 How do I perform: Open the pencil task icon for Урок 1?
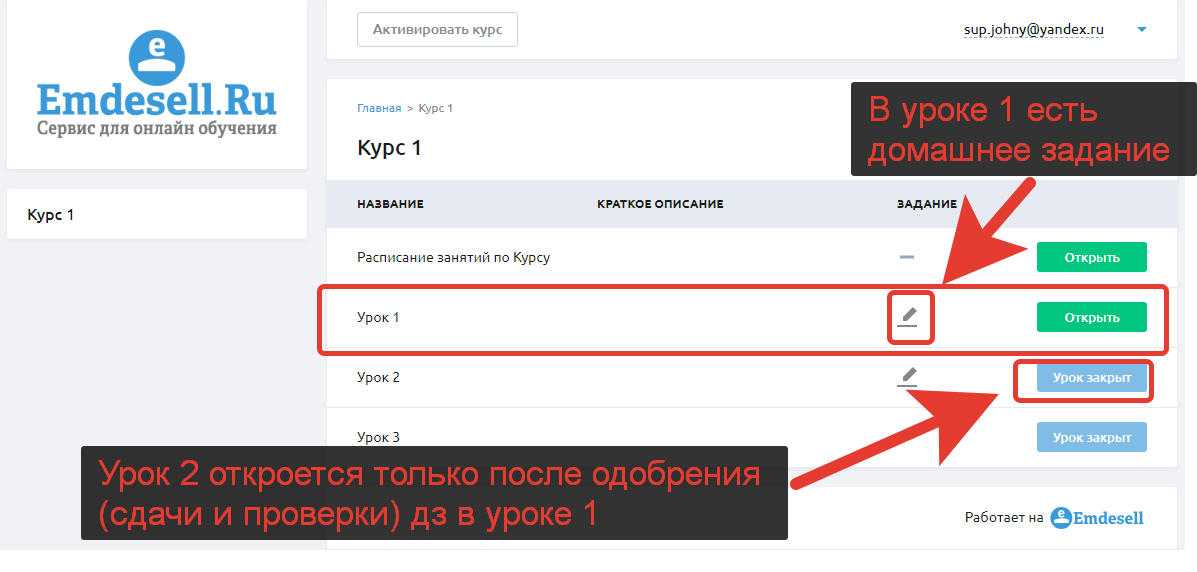907,316
